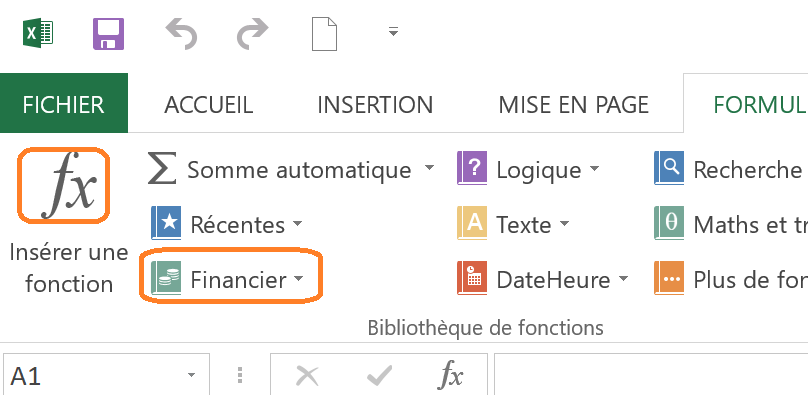Expand the DateHeure functions dropdown

(543, 279)
